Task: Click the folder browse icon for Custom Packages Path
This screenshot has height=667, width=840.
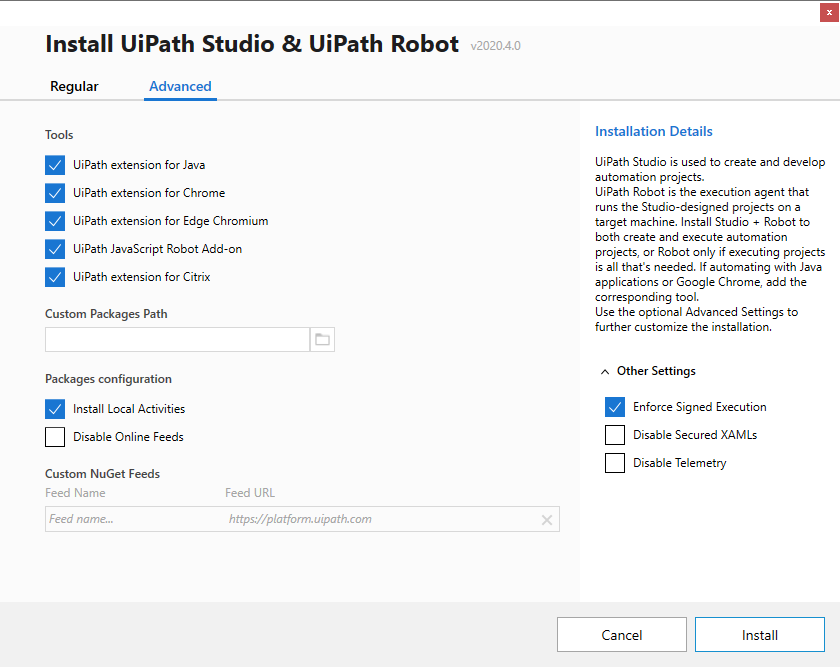Action: [x=322, y=340]
